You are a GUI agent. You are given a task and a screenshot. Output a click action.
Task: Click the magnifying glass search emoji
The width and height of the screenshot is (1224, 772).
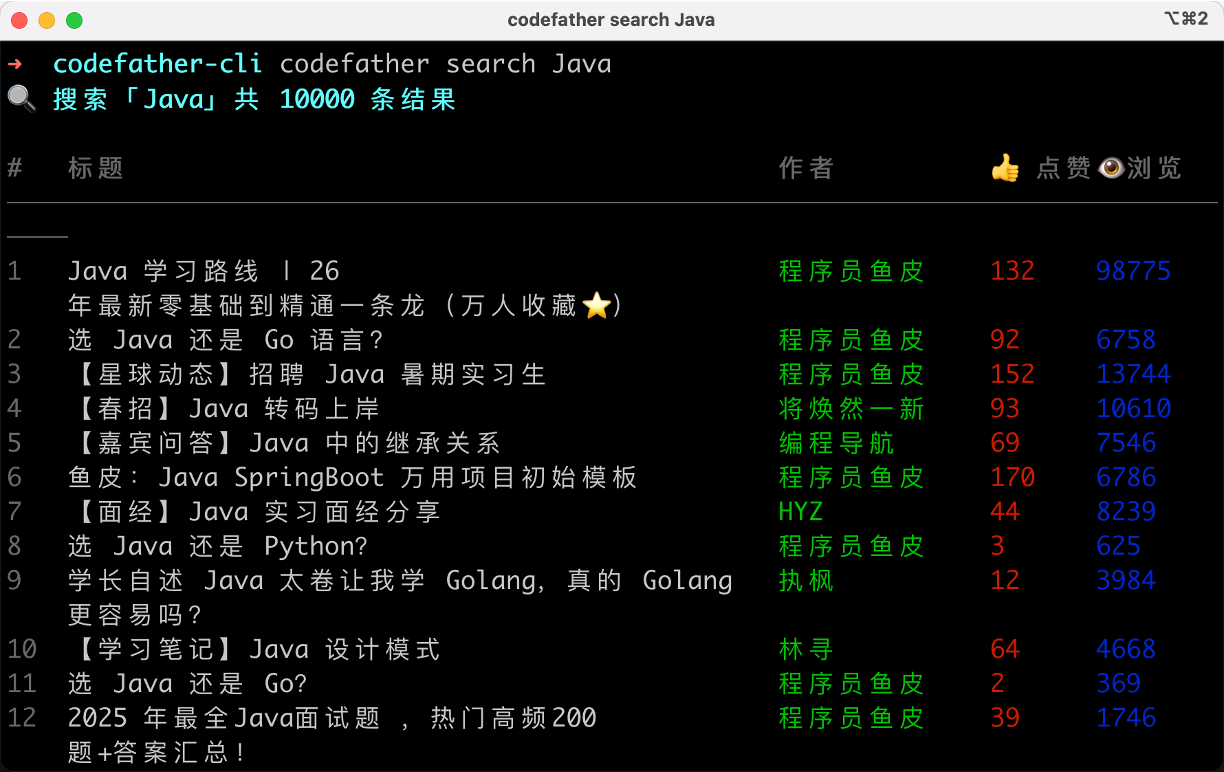(x=22, y=99)
